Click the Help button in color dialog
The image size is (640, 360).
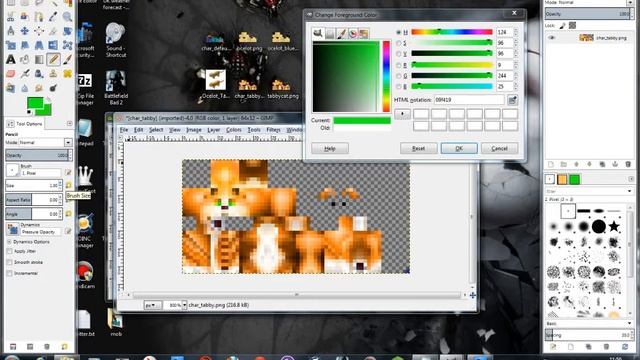coord(330,149)
